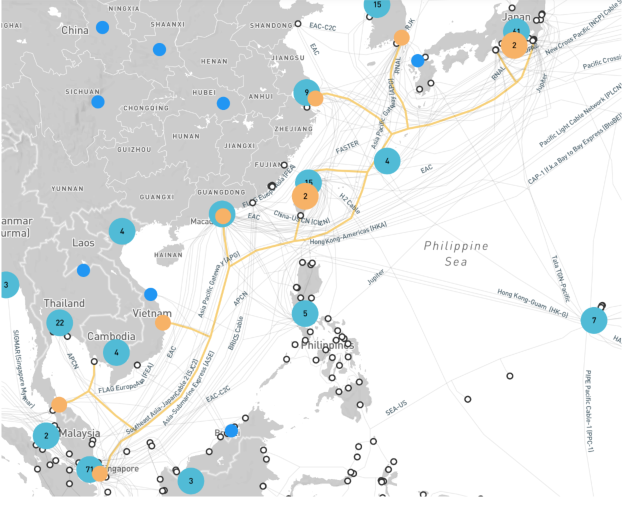The width and height of the screenshot is (630, 511).
Task: Select the orange marker beside the 9 cluster
Action: click(315, 98)
